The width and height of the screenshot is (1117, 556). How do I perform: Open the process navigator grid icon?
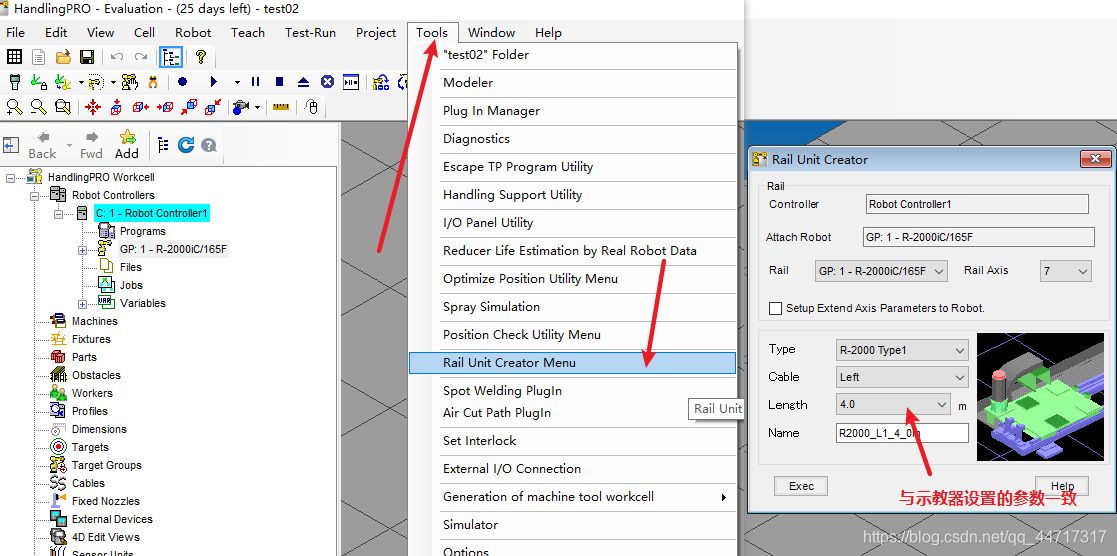(x=14, y=57)
